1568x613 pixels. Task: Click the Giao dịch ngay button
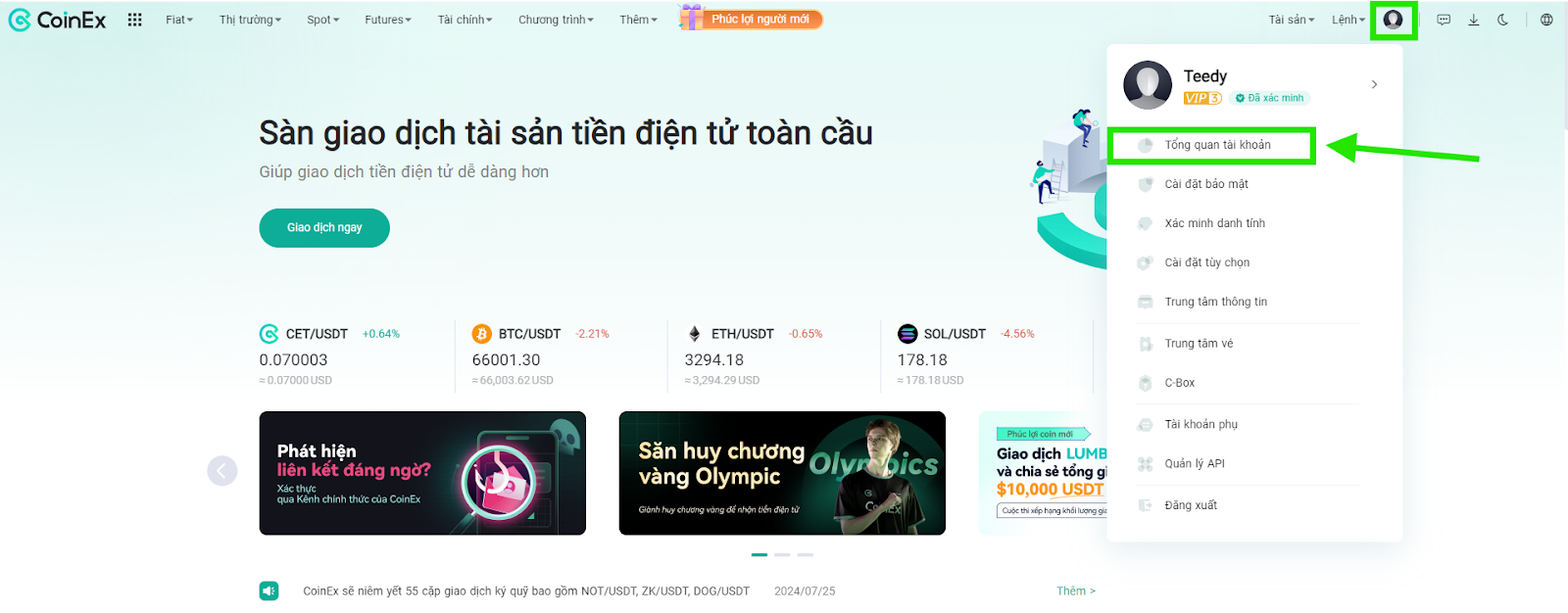[x=324, y=227]
